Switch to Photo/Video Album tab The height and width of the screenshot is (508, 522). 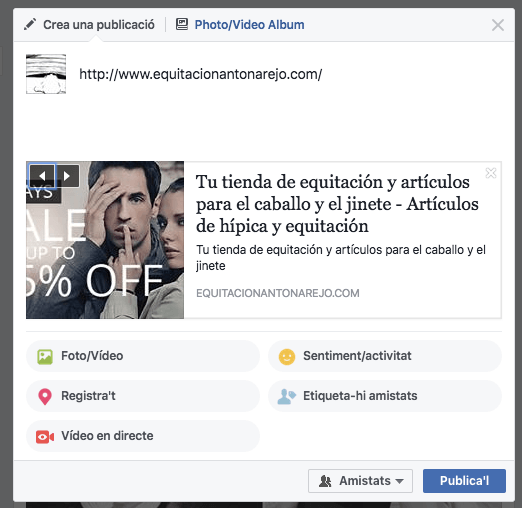click(x=240, y=25)
